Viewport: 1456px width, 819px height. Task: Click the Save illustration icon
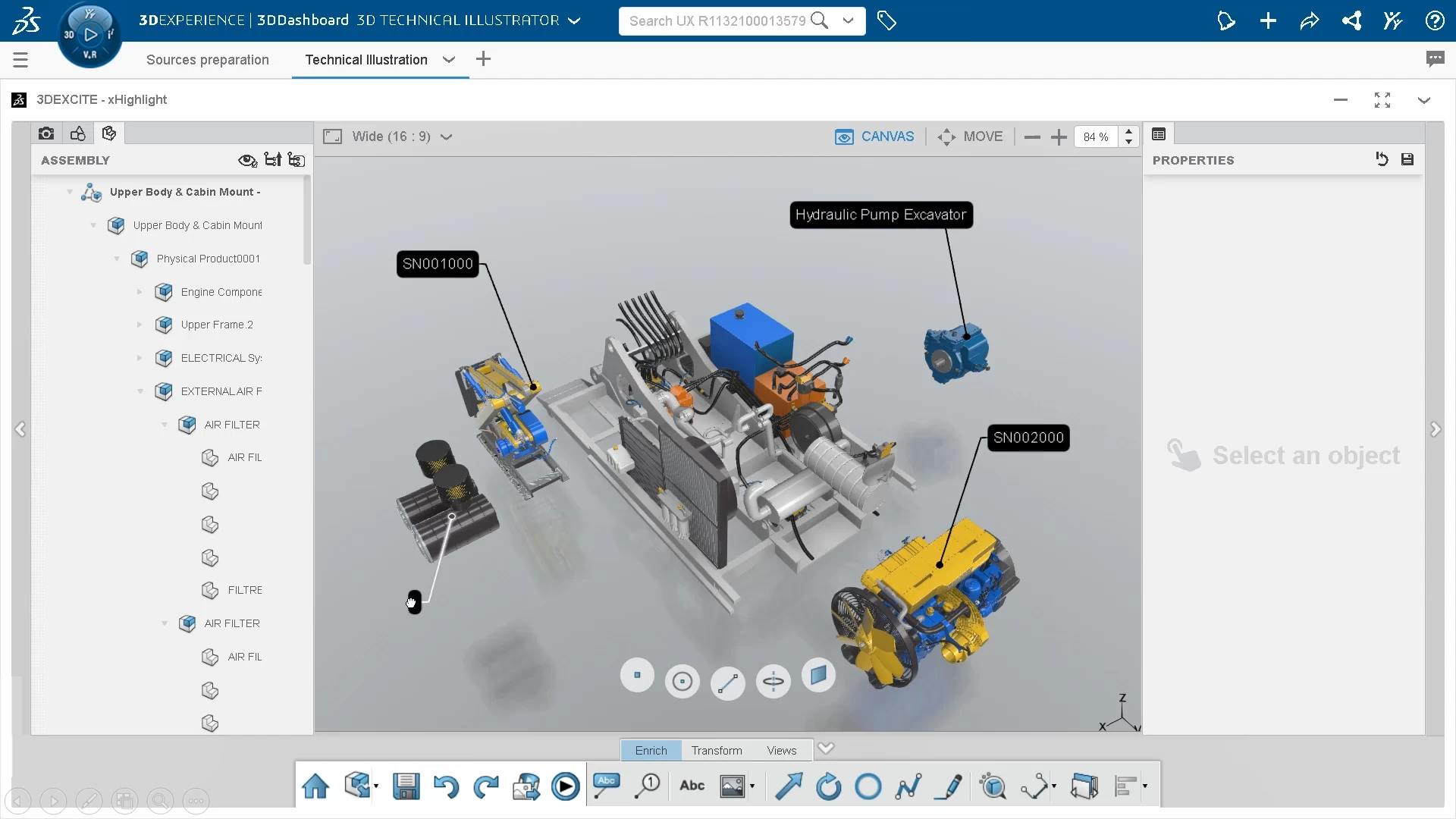[406, 786]
